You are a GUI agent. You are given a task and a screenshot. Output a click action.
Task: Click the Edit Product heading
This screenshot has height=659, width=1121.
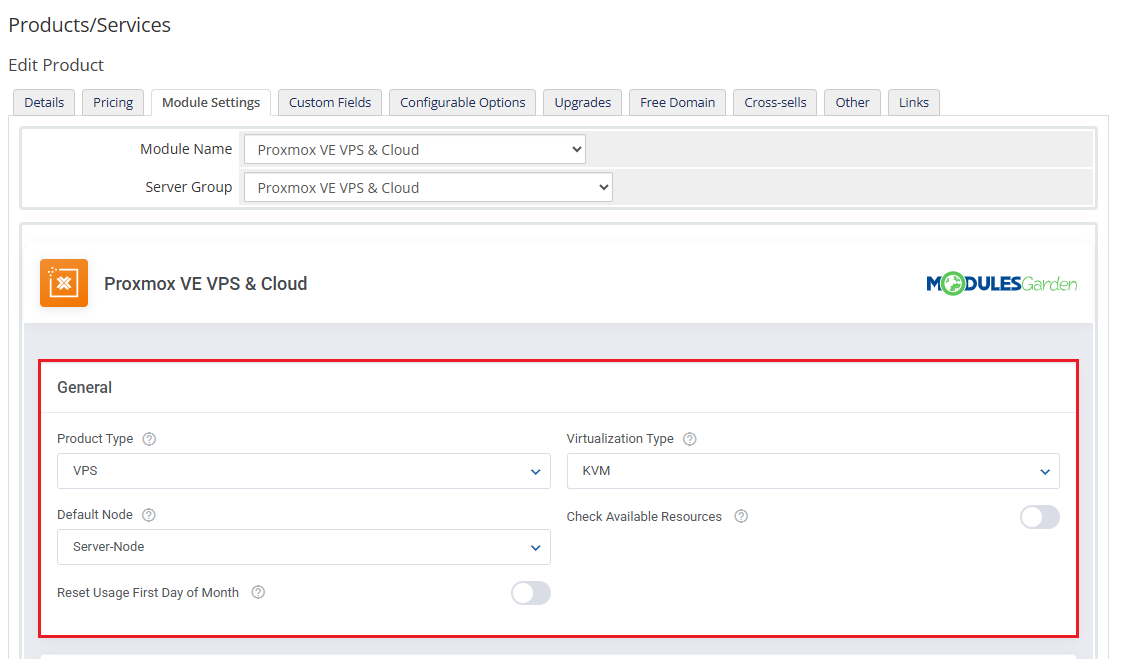tap(56, 65)
